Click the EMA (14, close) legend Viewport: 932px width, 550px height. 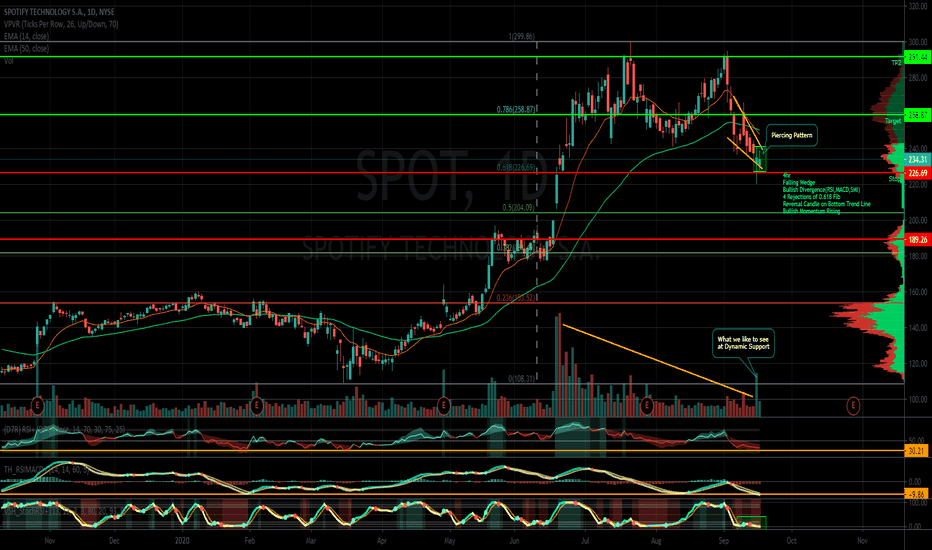click(x=26, y=36)
